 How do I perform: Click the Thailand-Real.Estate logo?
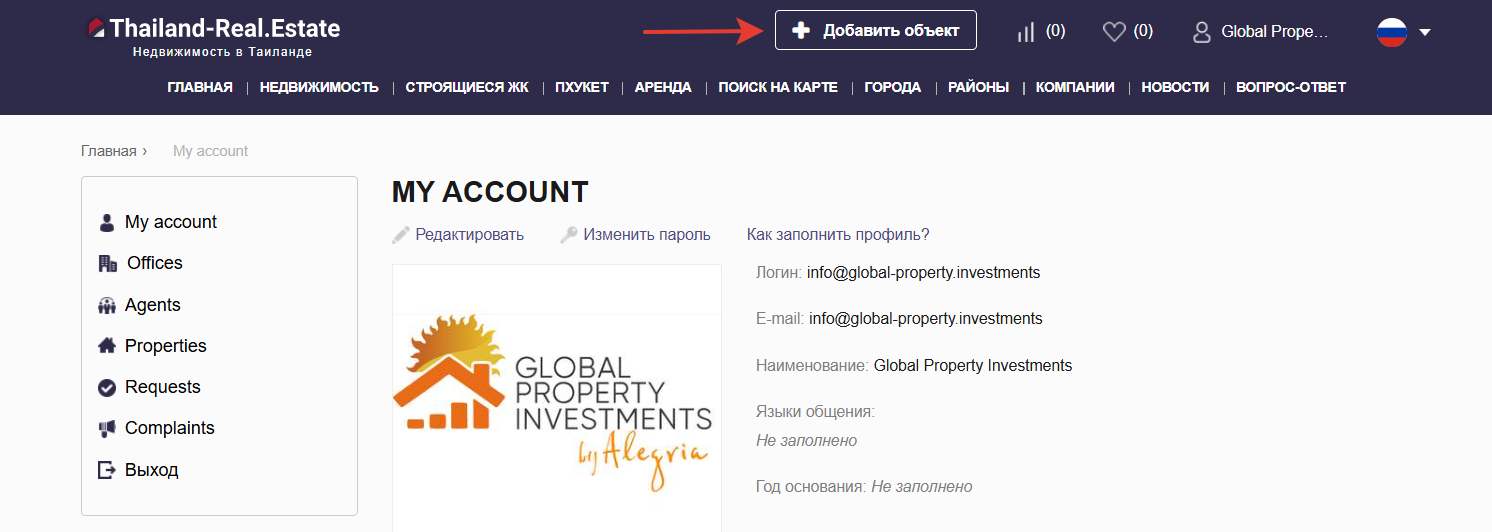point(214,29)
